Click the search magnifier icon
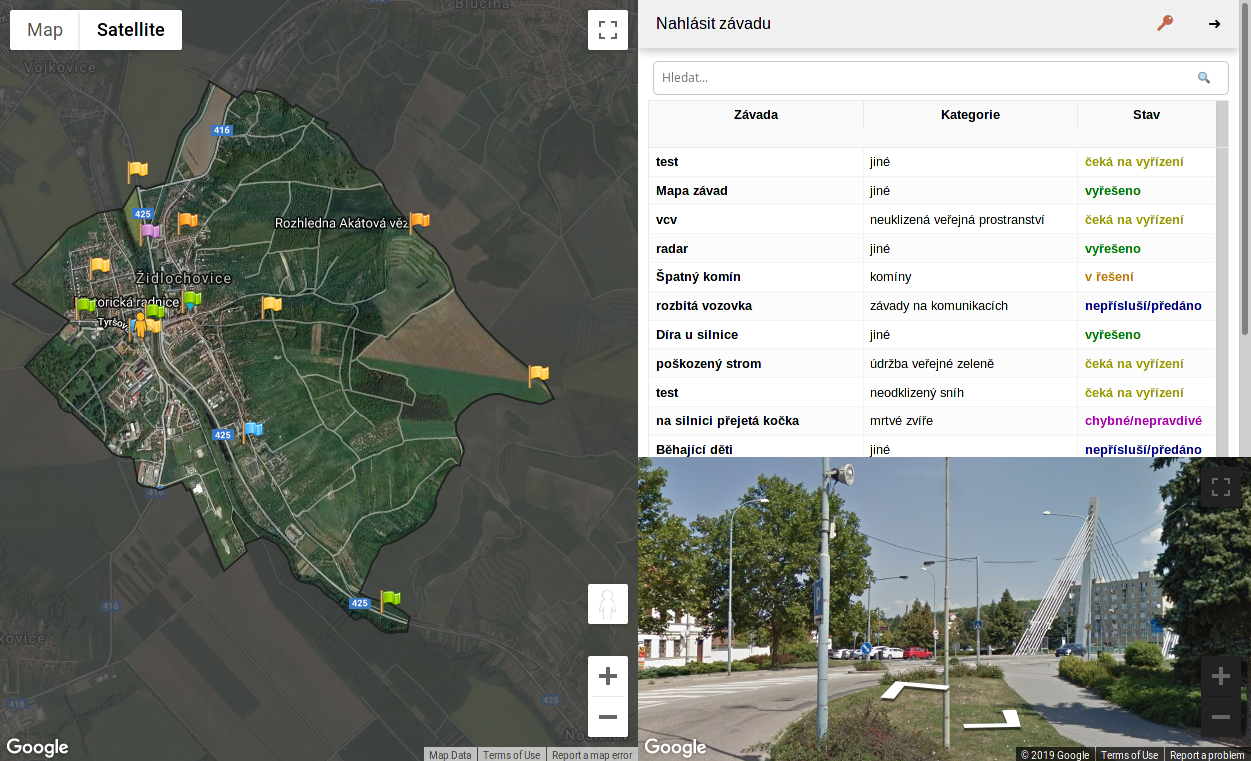The width and height of the screenshot is (1251, 761). [1204, 78]
